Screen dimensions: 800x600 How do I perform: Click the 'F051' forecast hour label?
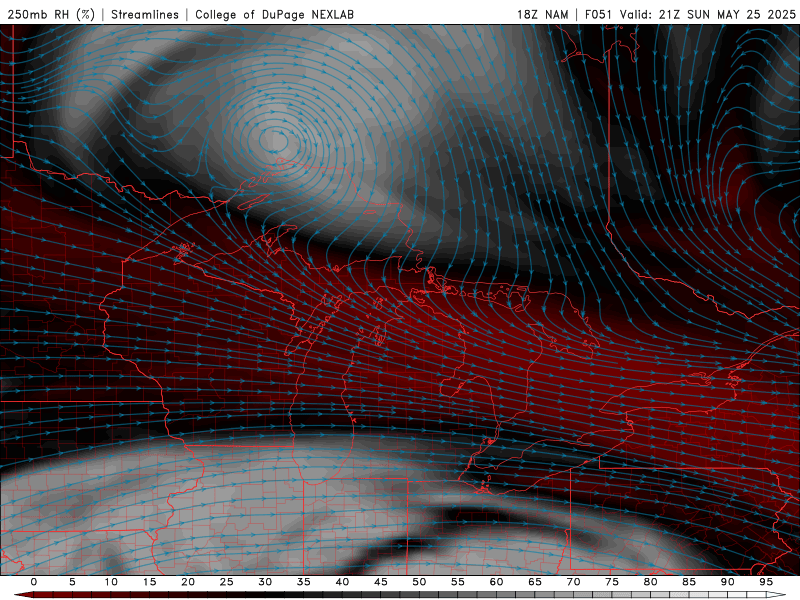pyautogui.click(x=599, y=14)
